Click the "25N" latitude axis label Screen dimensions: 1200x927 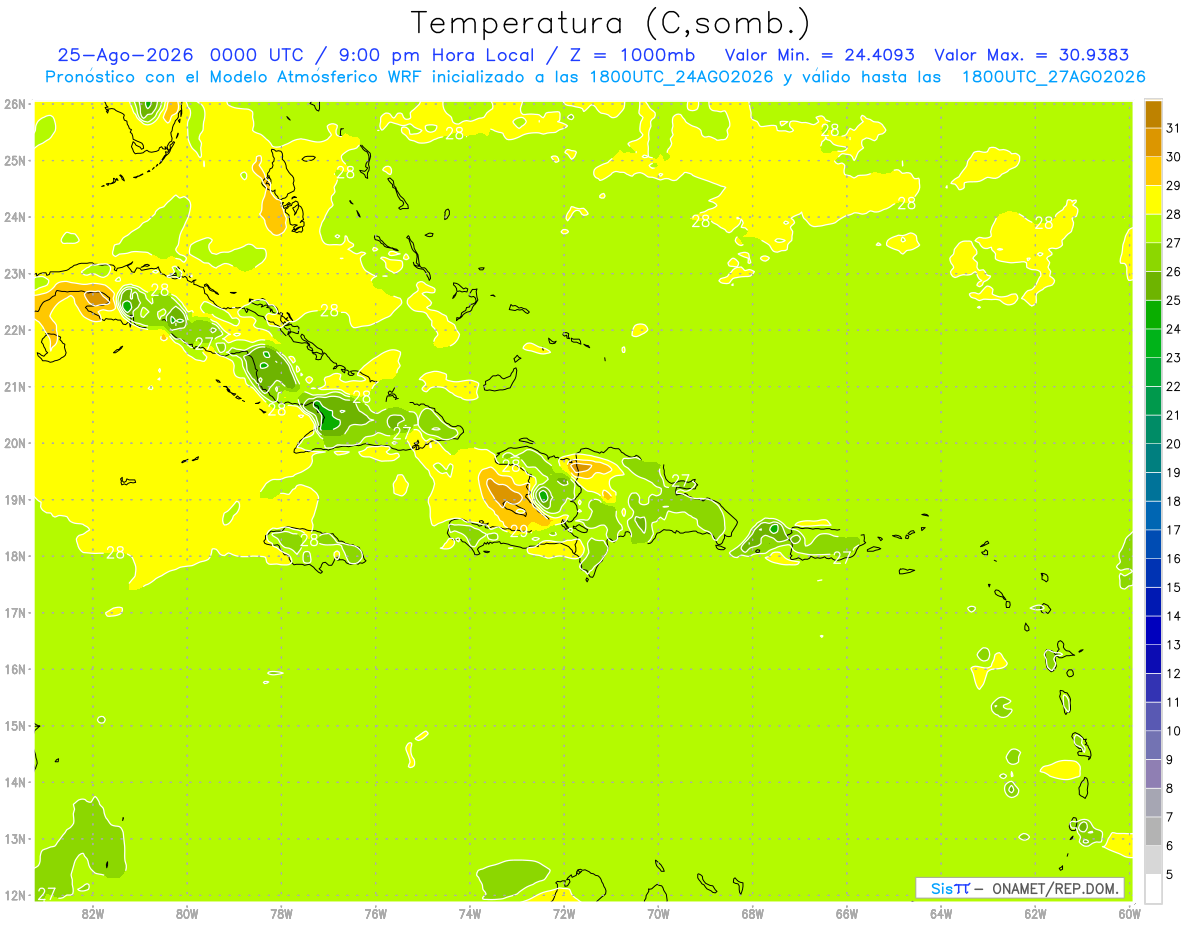click(x=14, y=160)
